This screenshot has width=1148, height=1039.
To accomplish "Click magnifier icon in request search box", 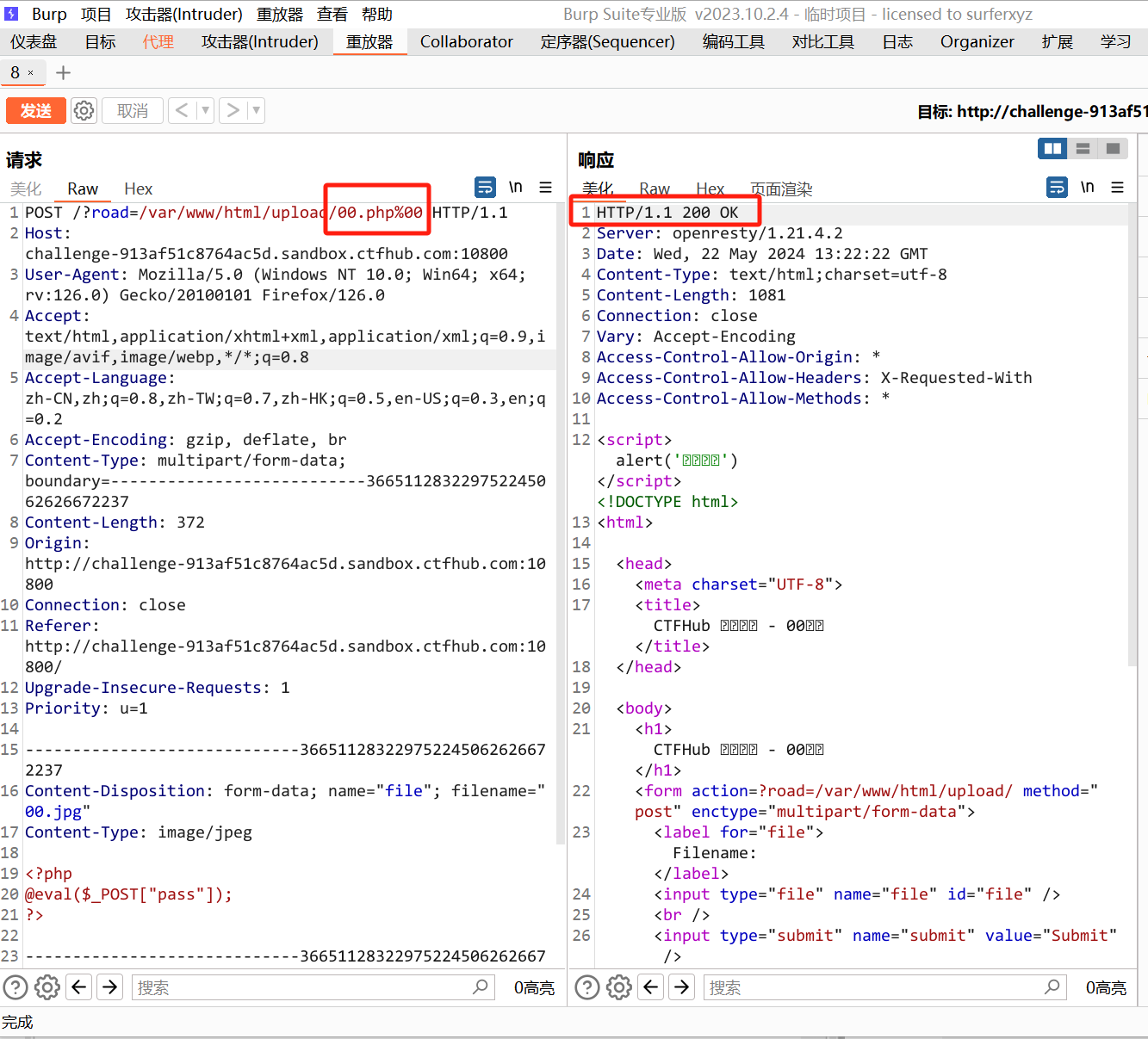I will click(x=481, y=986).
